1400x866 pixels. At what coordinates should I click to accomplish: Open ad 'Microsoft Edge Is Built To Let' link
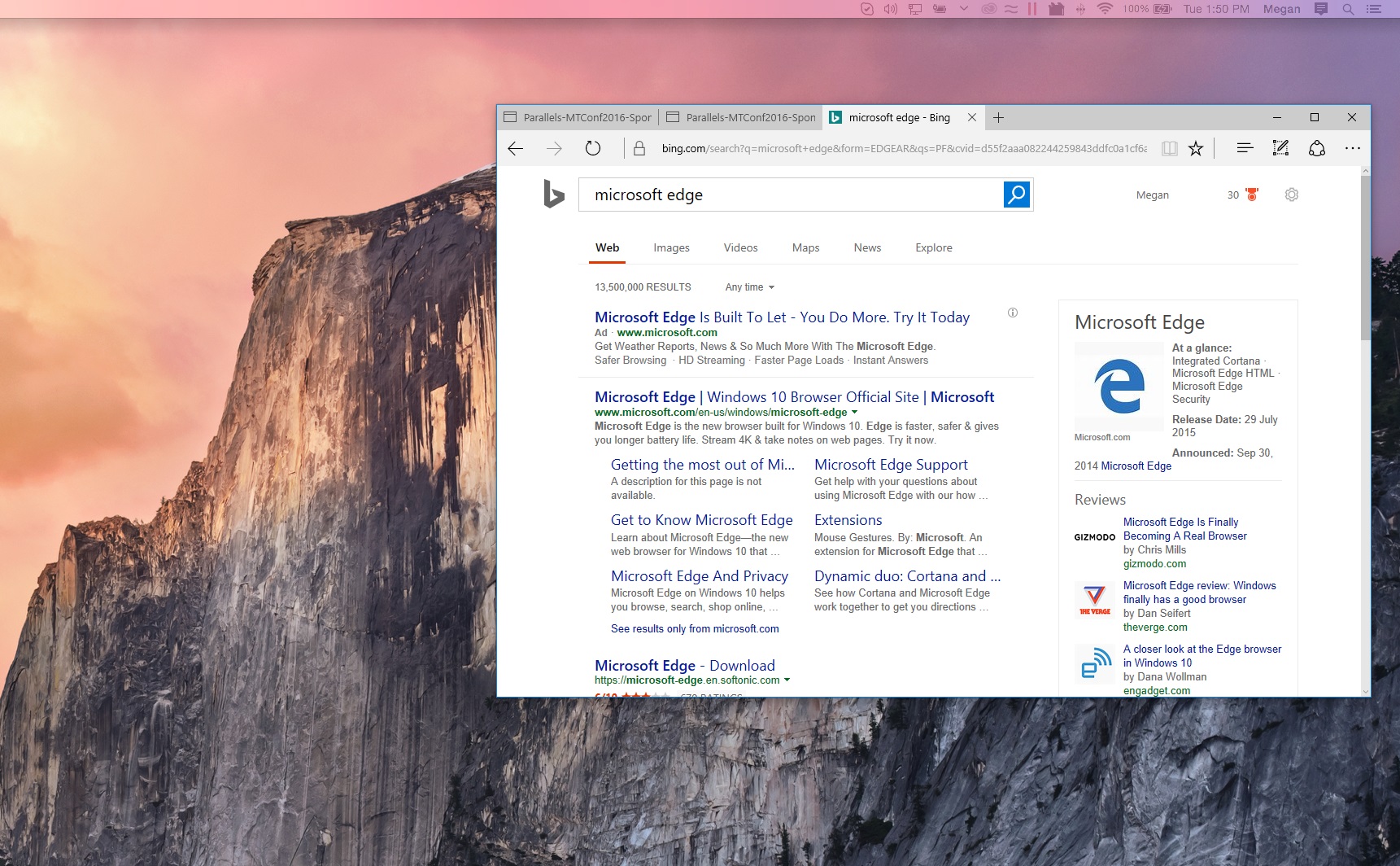(x=782, y=317)
